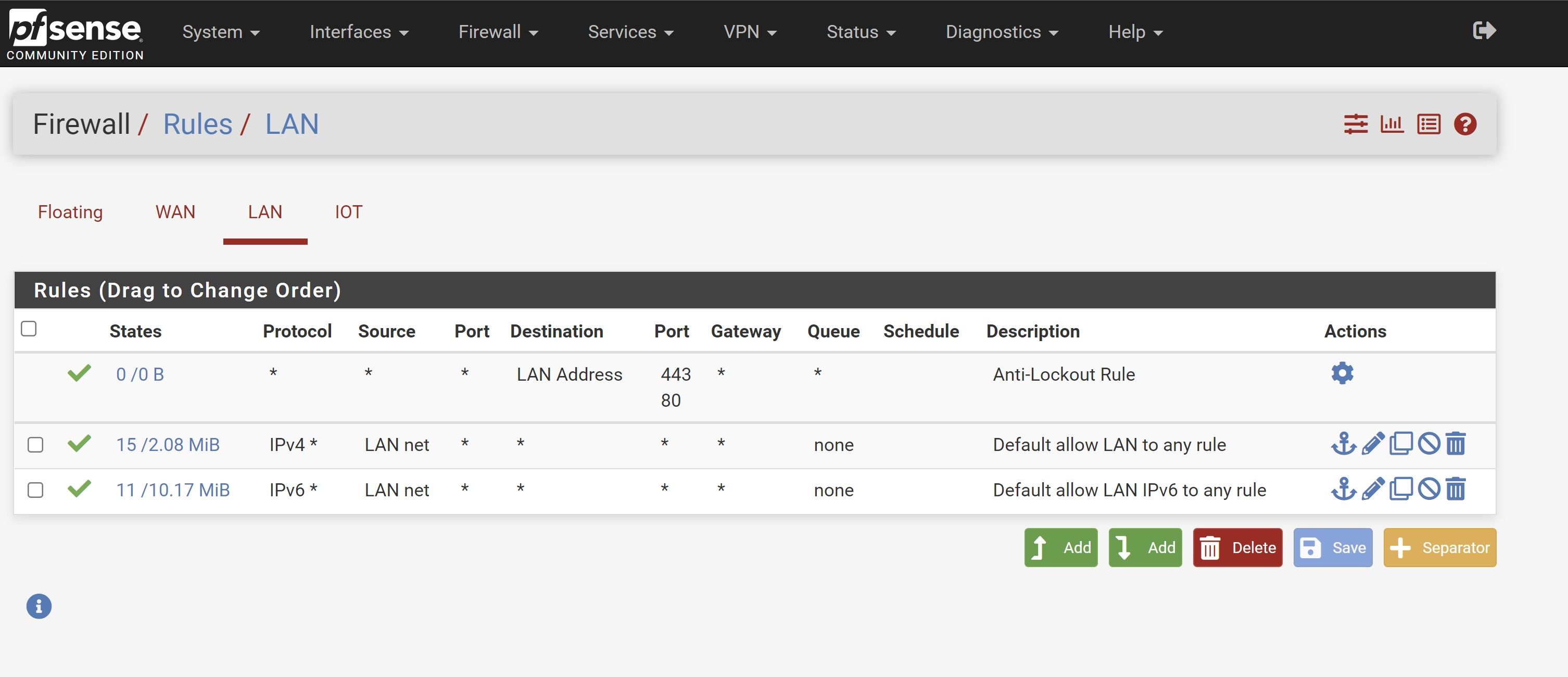
Task: Click the Save button
Action: 1332,547
